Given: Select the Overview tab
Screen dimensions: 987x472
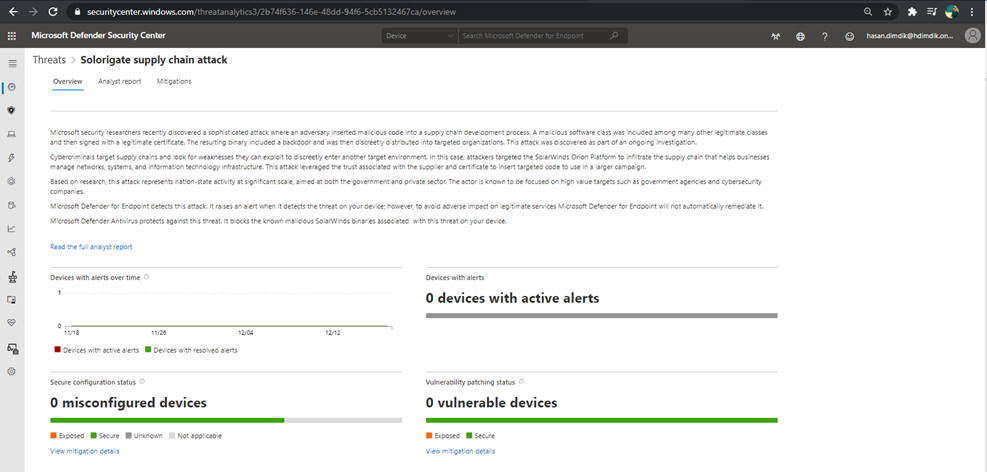Looking at the screenshot, I should (x=68, y=81).
